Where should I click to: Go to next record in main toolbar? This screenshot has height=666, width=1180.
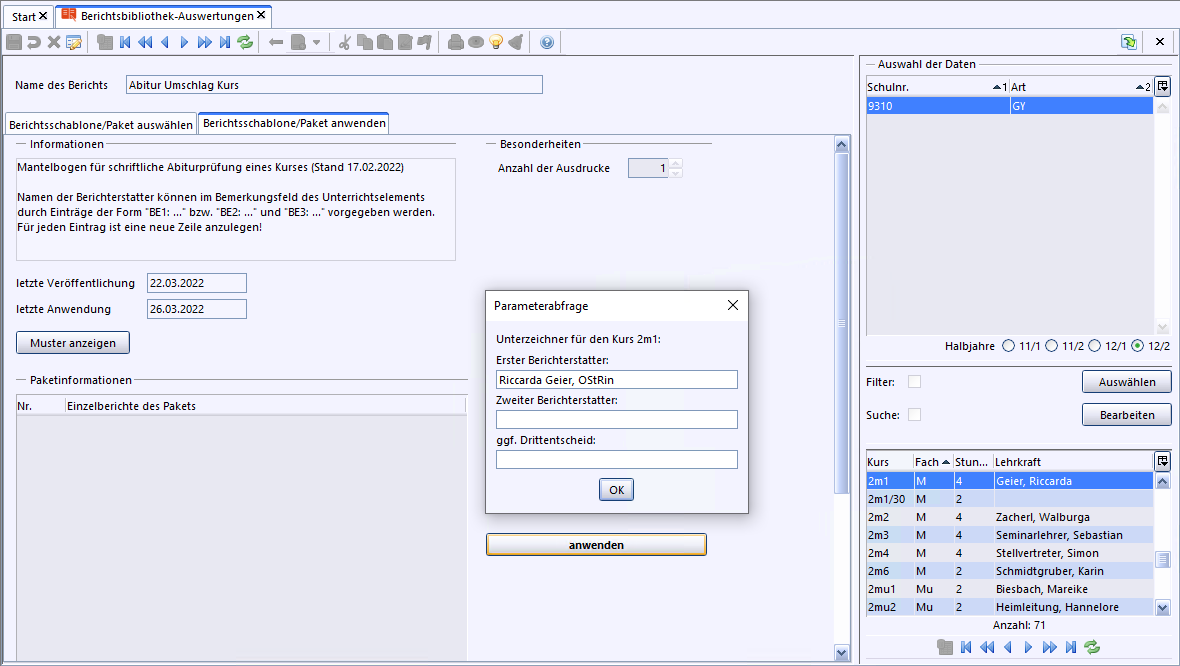(184, 42)
